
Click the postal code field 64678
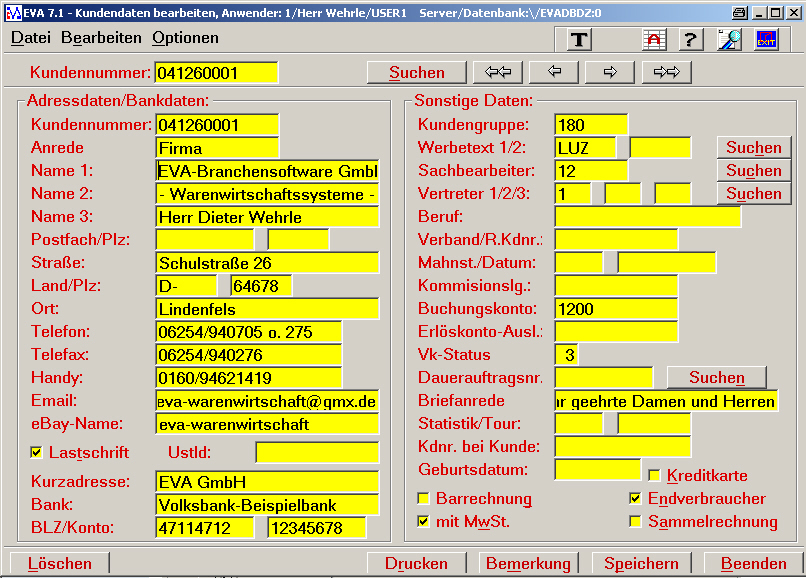pyautogui.click(x=261, y=286)
